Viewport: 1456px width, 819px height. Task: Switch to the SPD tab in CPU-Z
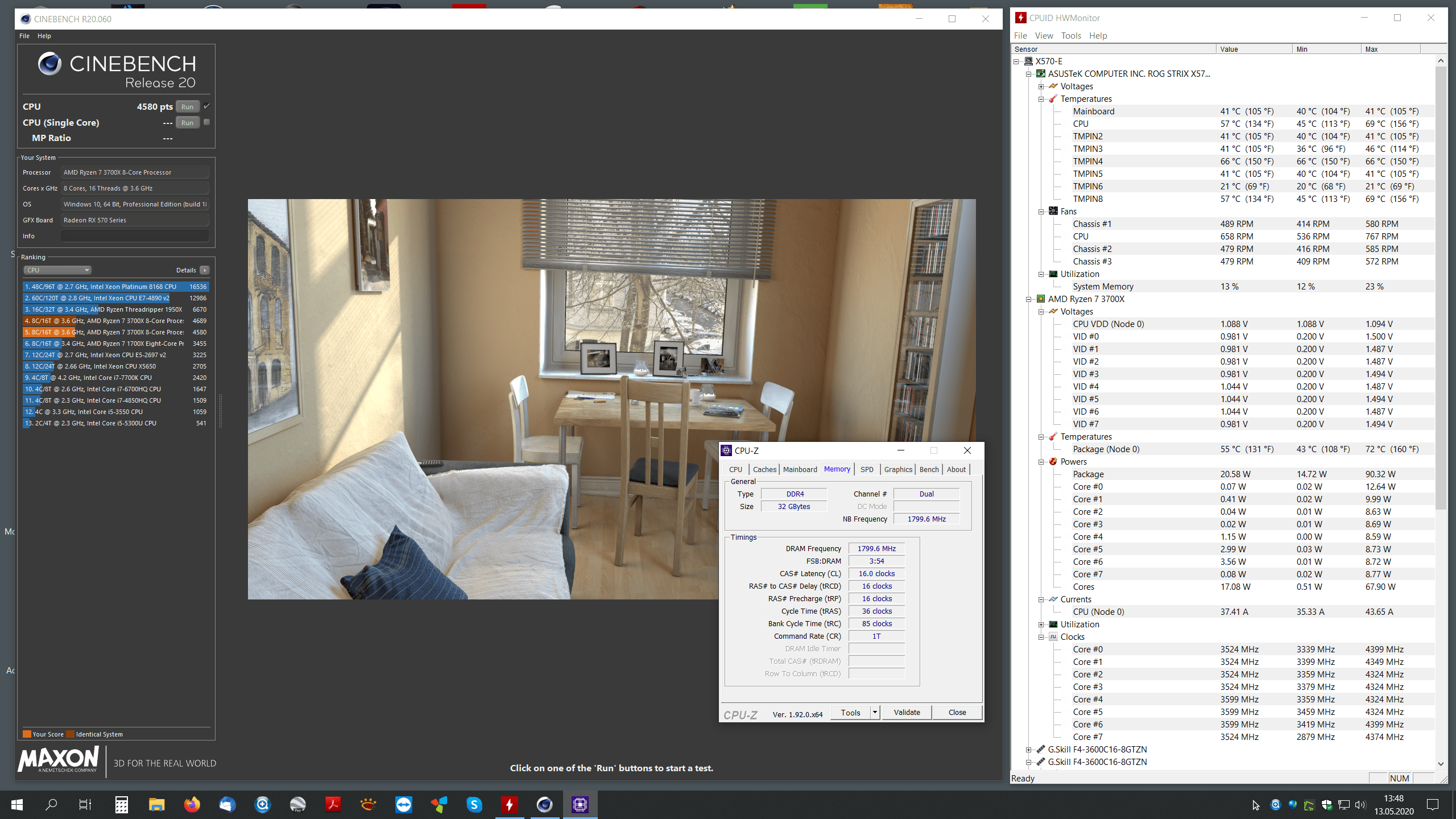(x=867, y=469)
